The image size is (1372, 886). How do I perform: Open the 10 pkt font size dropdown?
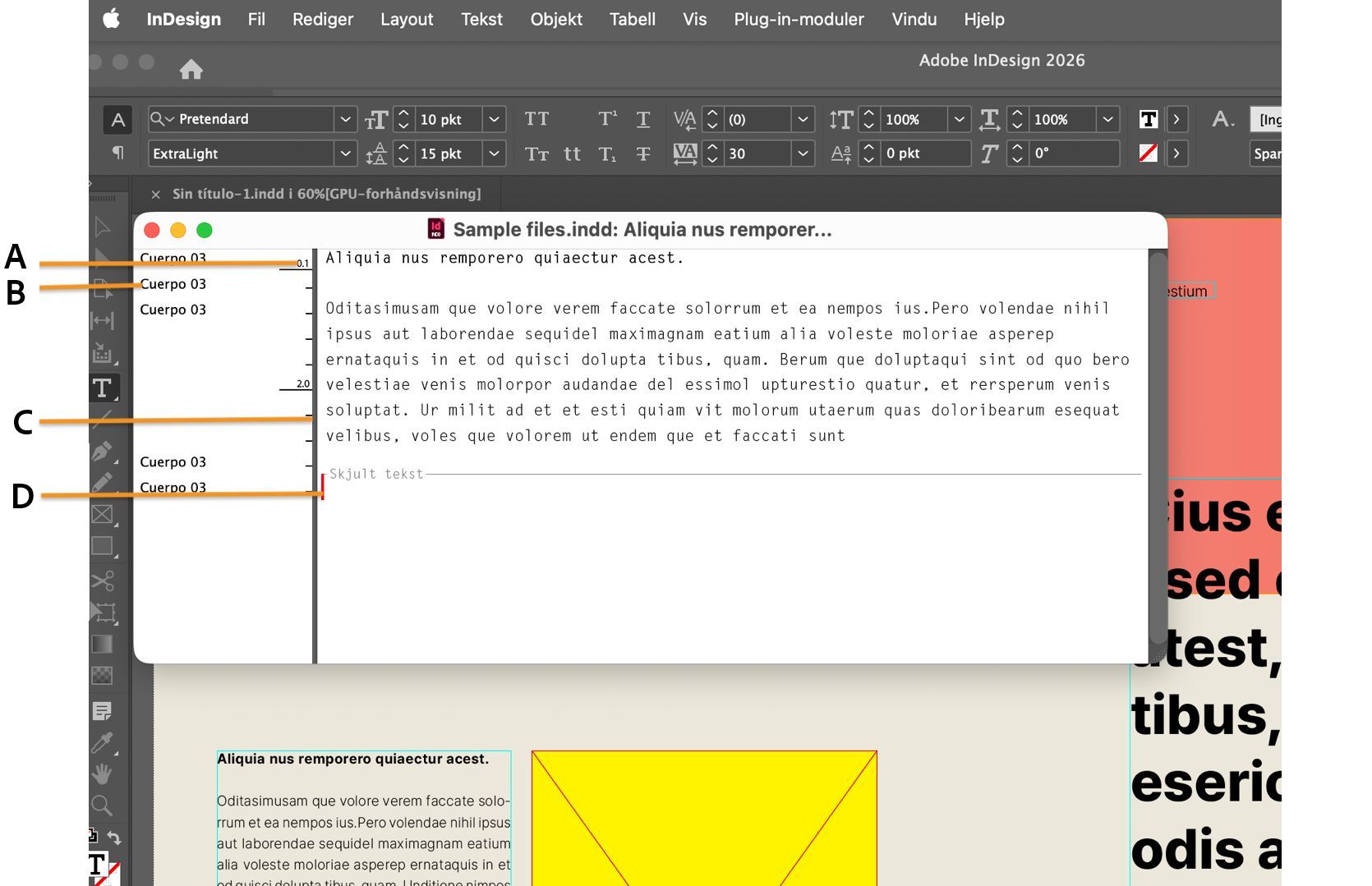coord(494,119)
